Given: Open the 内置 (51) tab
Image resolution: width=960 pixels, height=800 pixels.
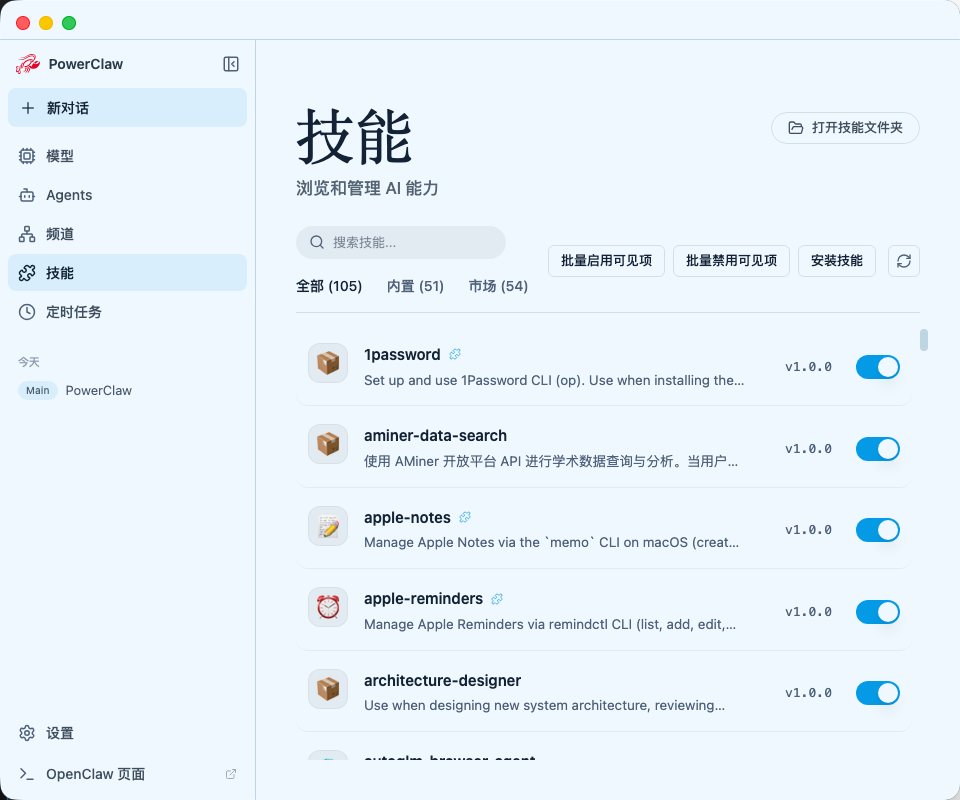Looking at the screenshot, I should point(415,286).
